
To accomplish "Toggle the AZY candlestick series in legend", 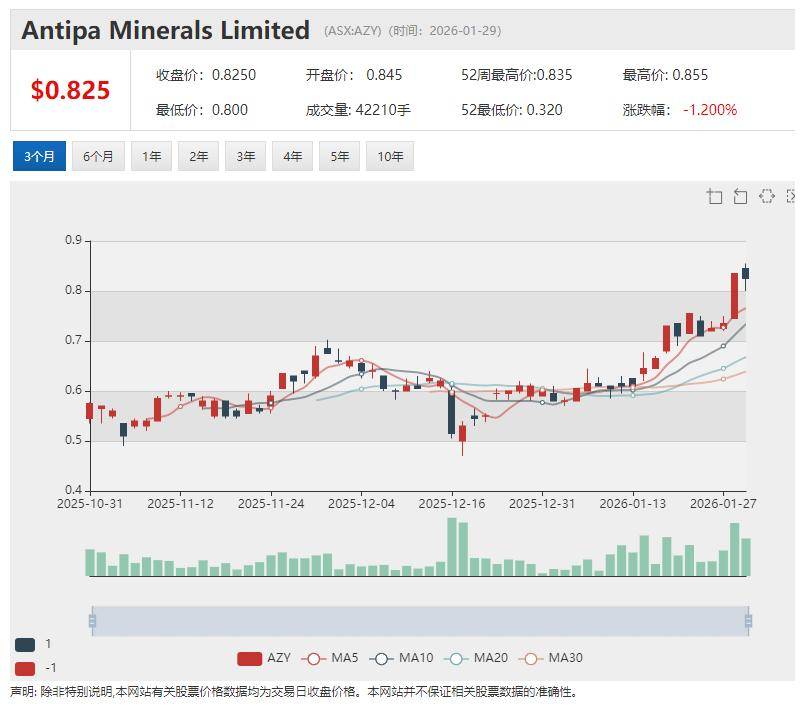I will [264, 658].
